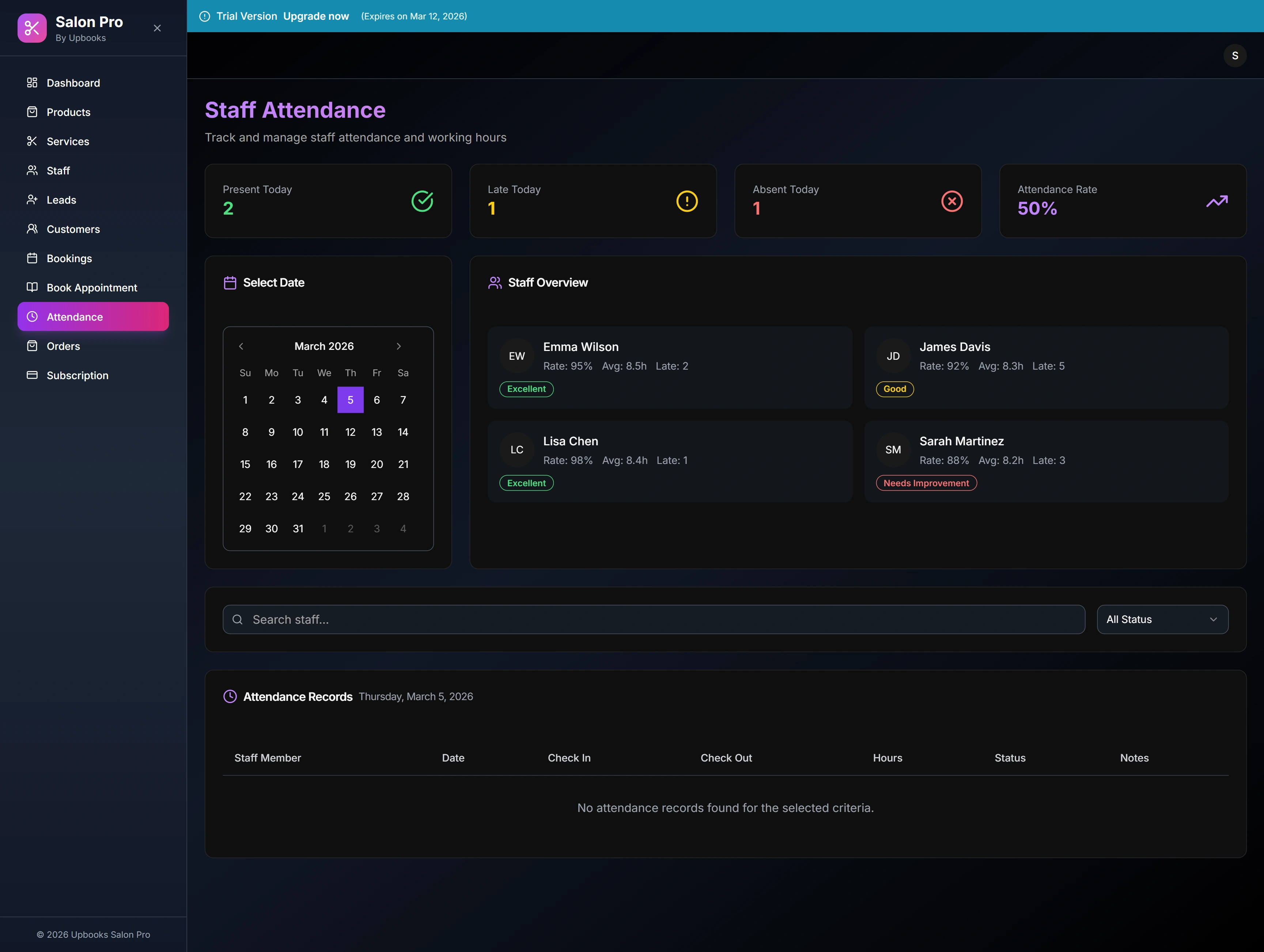Click the Attendance Rate trending arrow icon
The image size is (1264, 952).
(x=1216, y=201)
